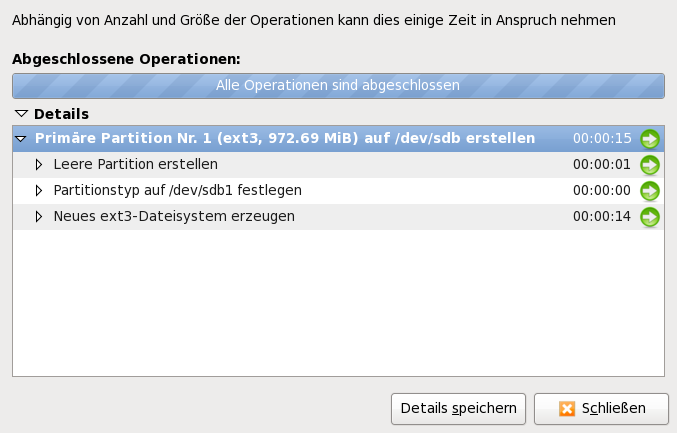Screen dimensions: 677x433
Task: Click green status icon for ext3-Dateisystem erzeugen row
Action: [650, 216]
